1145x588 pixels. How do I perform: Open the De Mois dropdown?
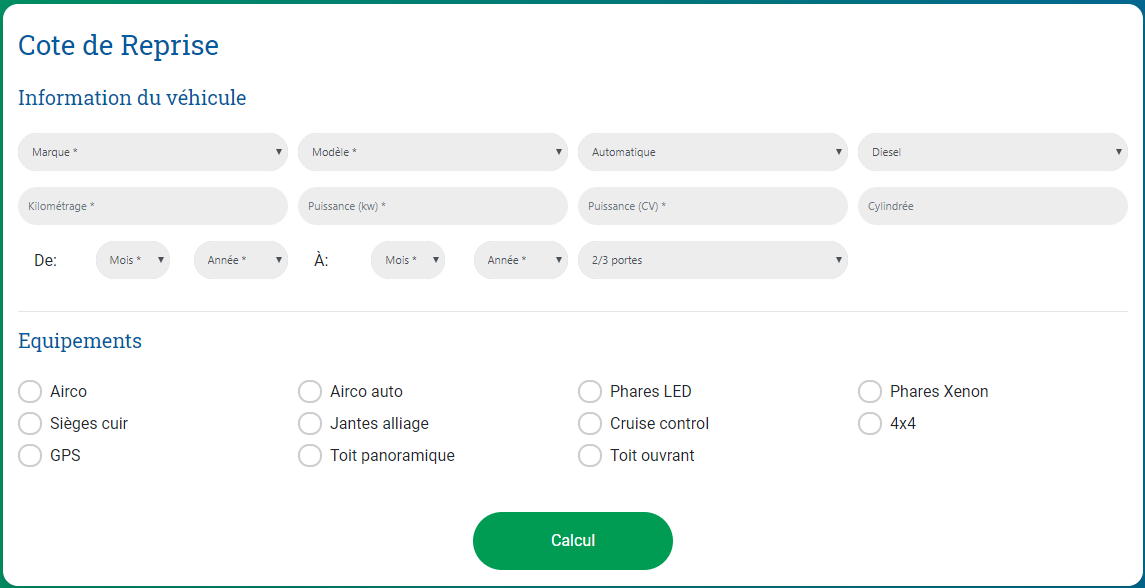[x=133, y=260]
